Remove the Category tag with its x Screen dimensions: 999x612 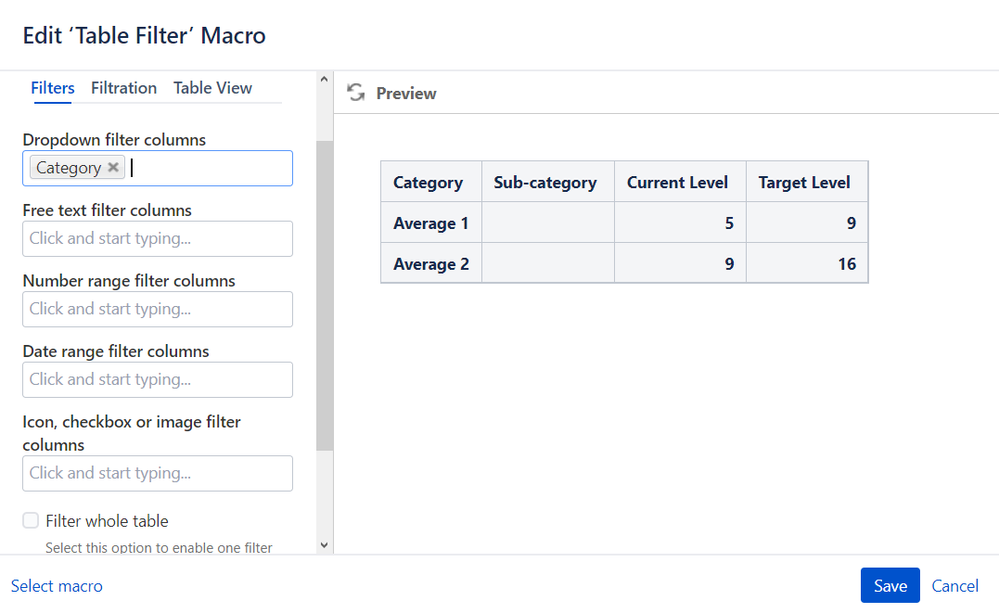(114, 168)
